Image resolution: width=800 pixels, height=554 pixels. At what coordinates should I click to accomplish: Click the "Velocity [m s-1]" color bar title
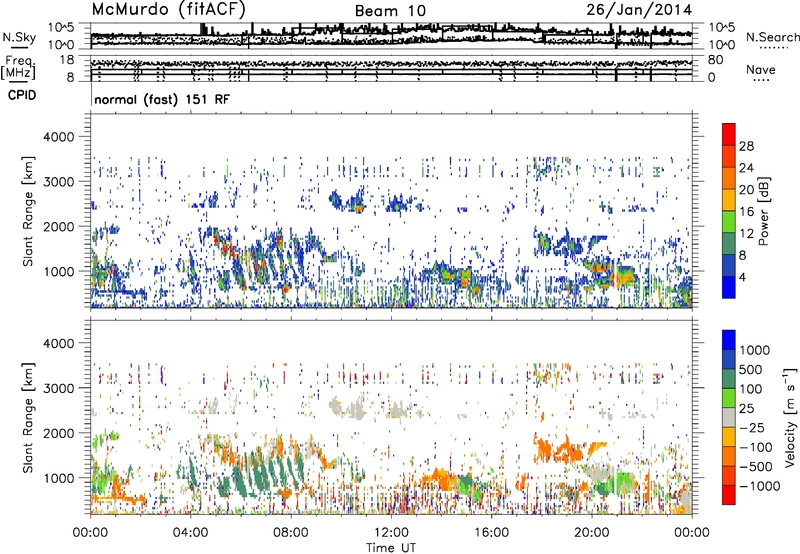click(x=790, y=417)
